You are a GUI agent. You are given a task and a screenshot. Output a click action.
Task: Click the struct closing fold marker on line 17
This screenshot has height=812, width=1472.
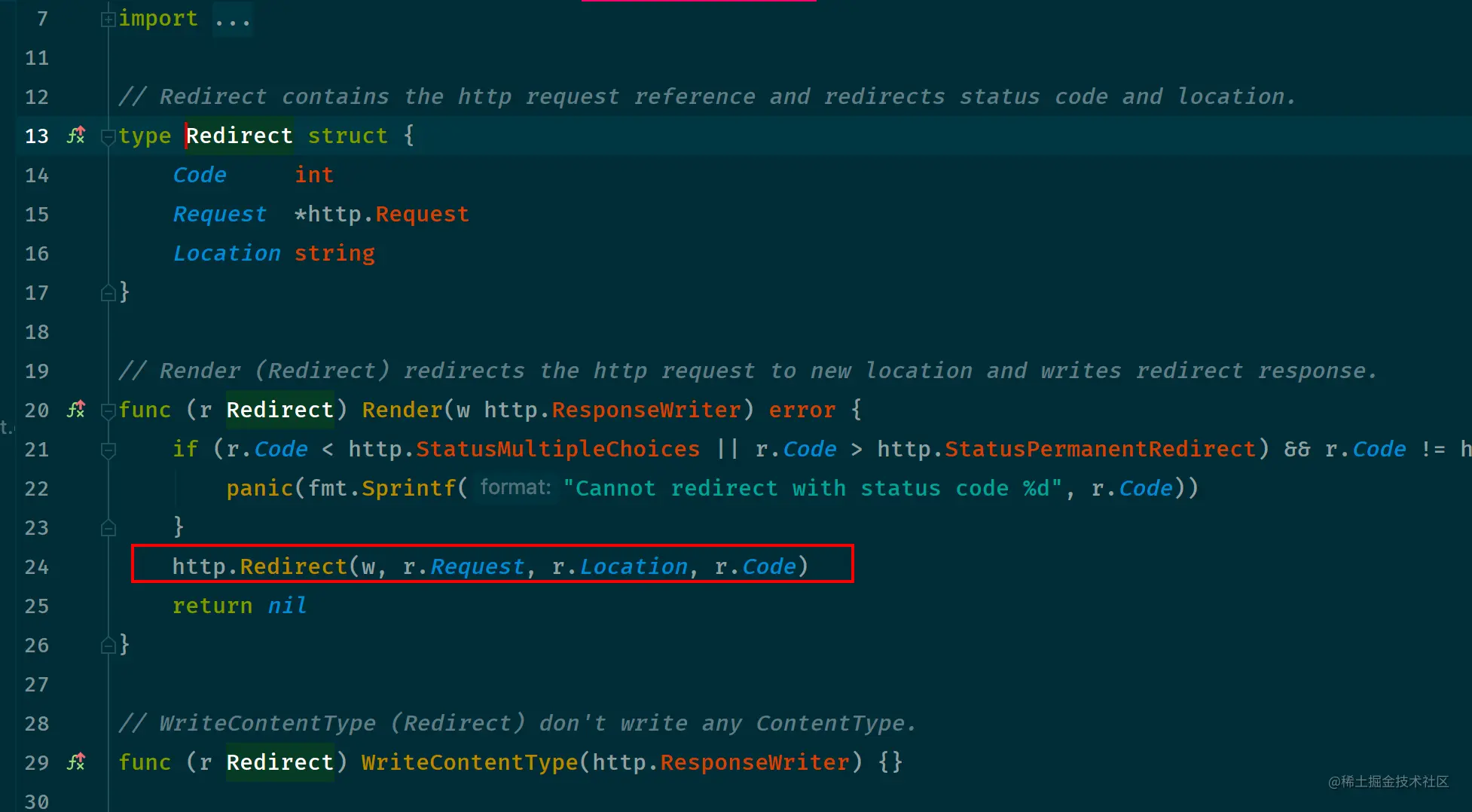click(108, 293)
